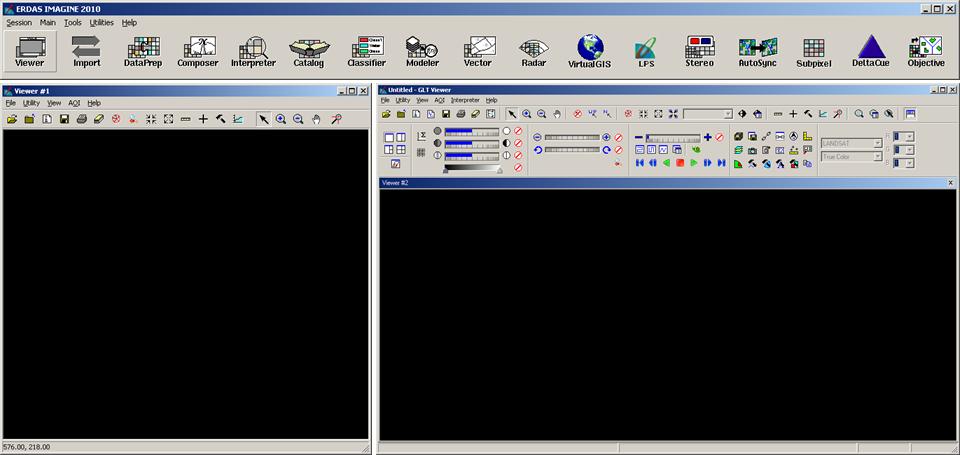Open the Catalog module
960x455 pixels.
point(309,51)
